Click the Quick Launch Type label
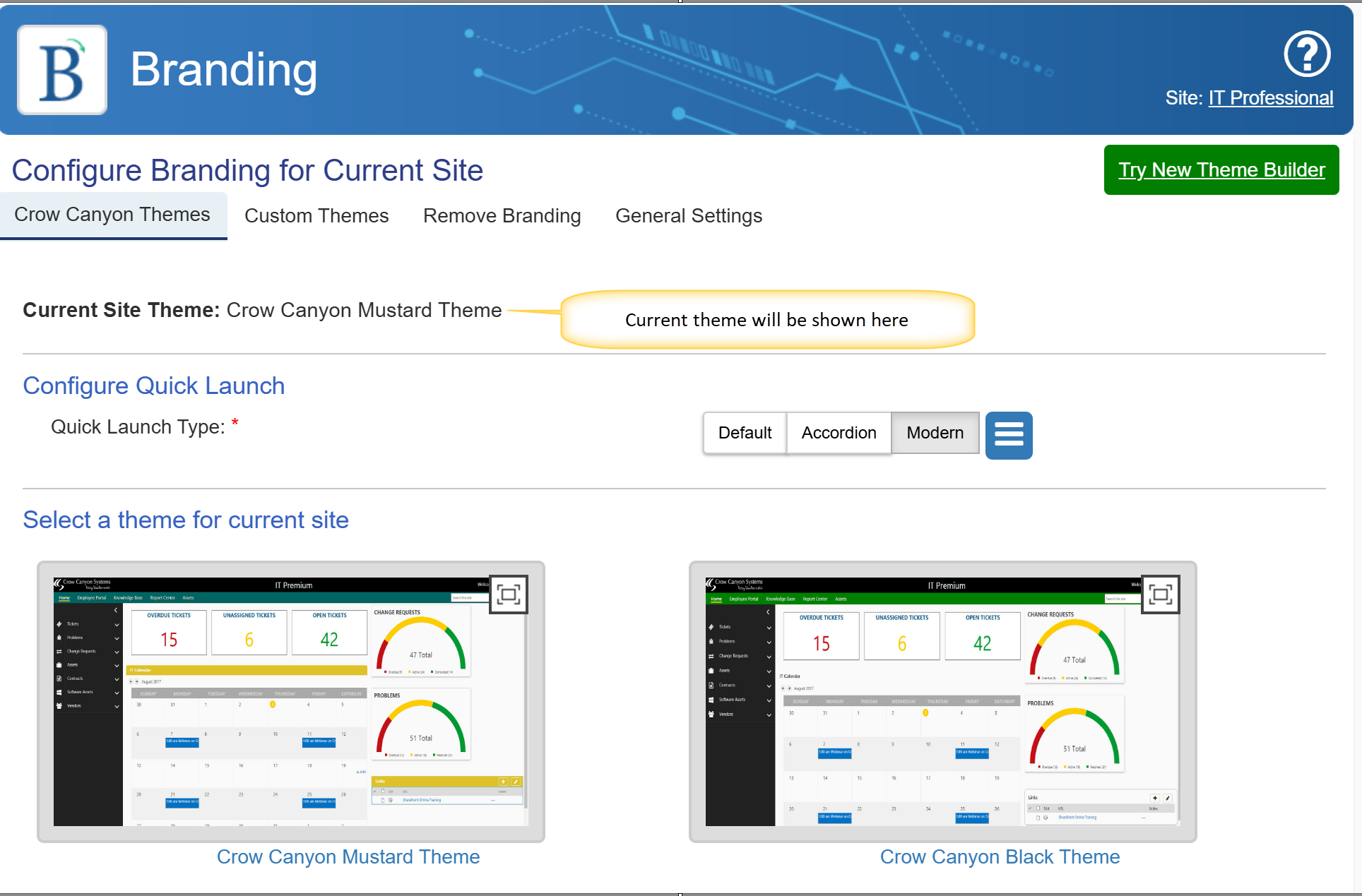 click(138, 427)
